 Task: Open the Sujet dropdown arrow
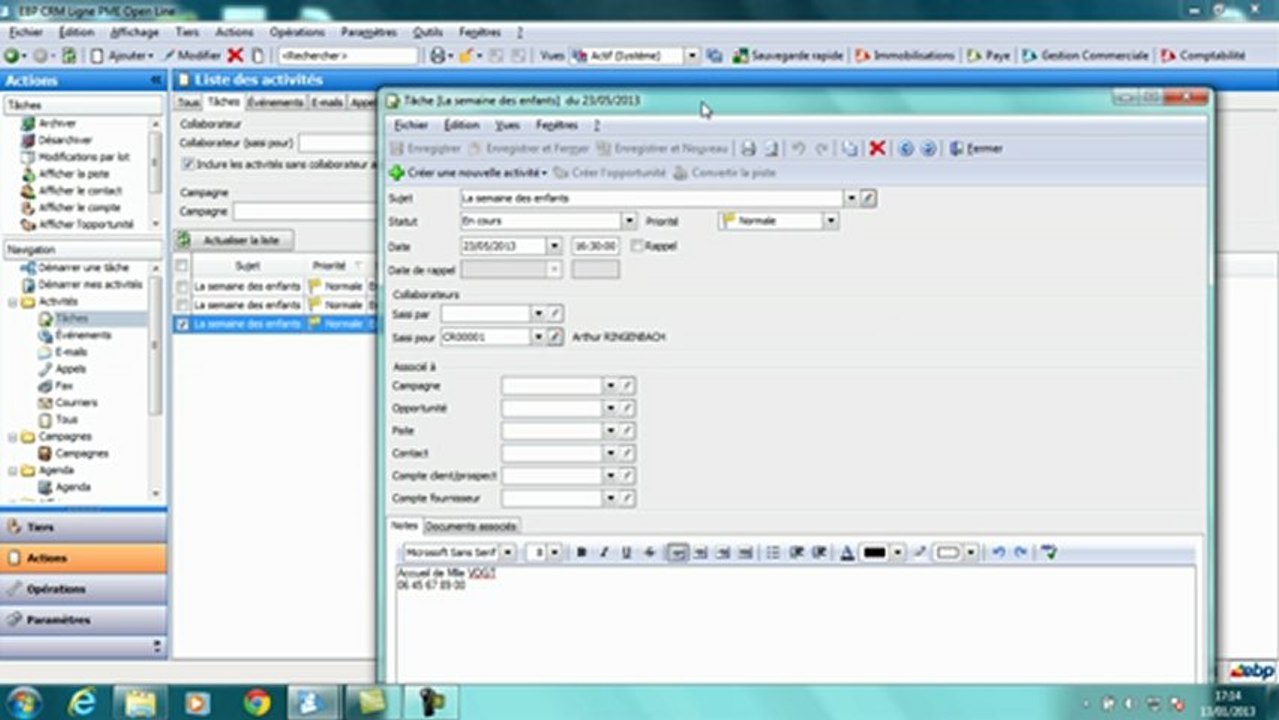pyautogui.click(x=852, y=198)
